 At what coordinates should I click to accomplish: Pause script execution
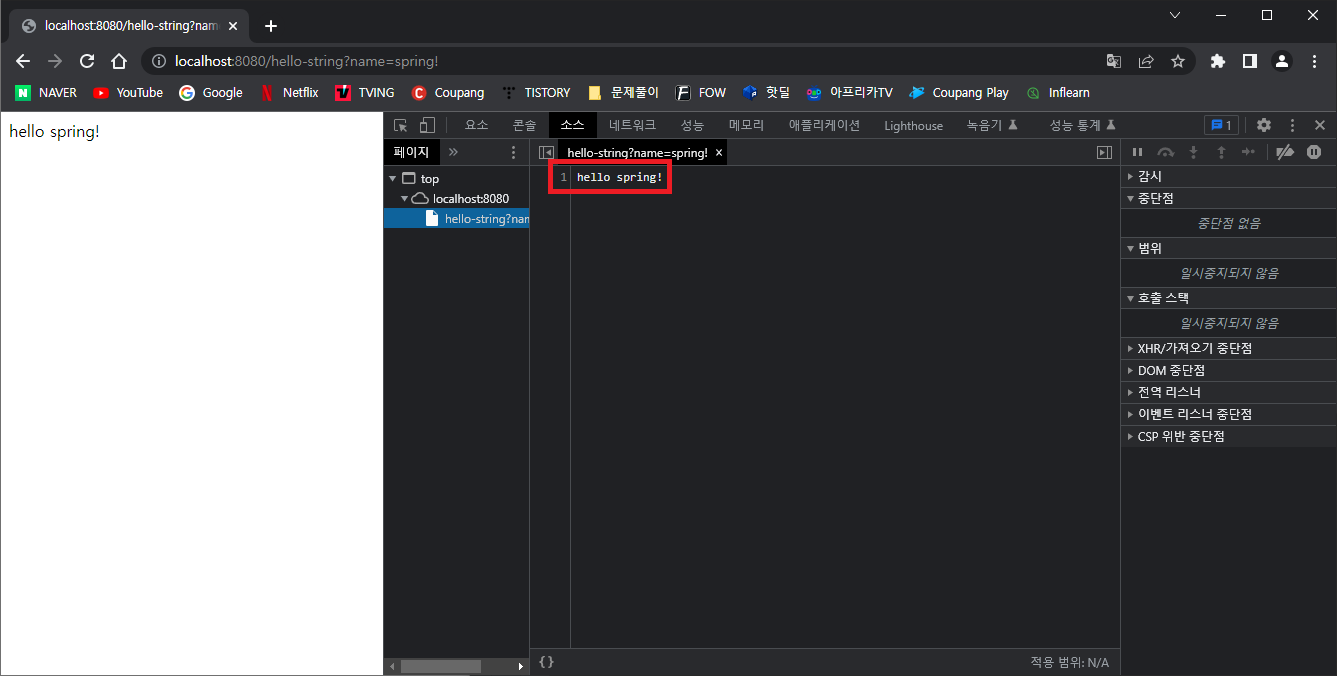click(x=1137, y=152)
